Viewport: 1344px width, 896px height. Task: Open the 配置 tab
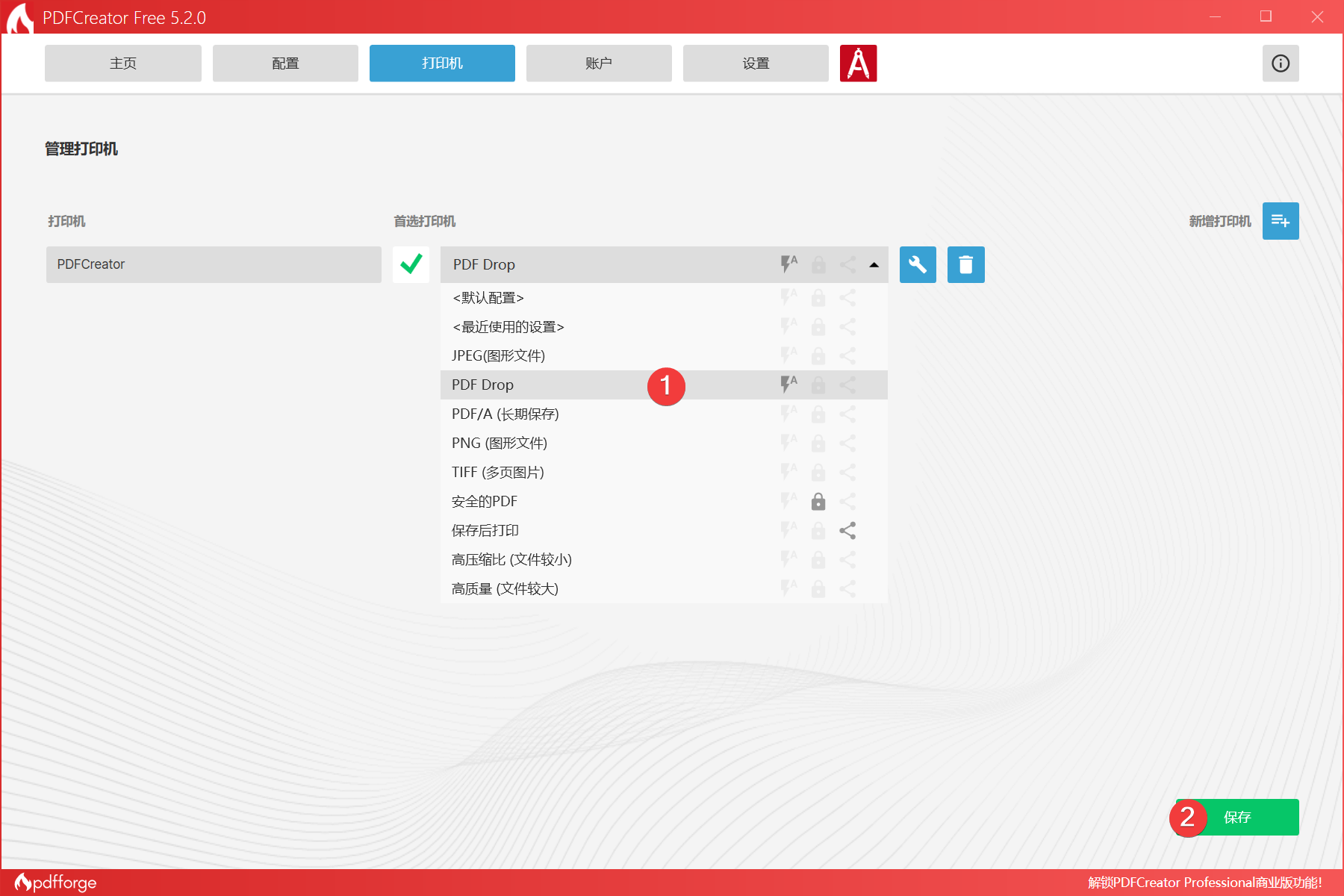pos(285,63)
